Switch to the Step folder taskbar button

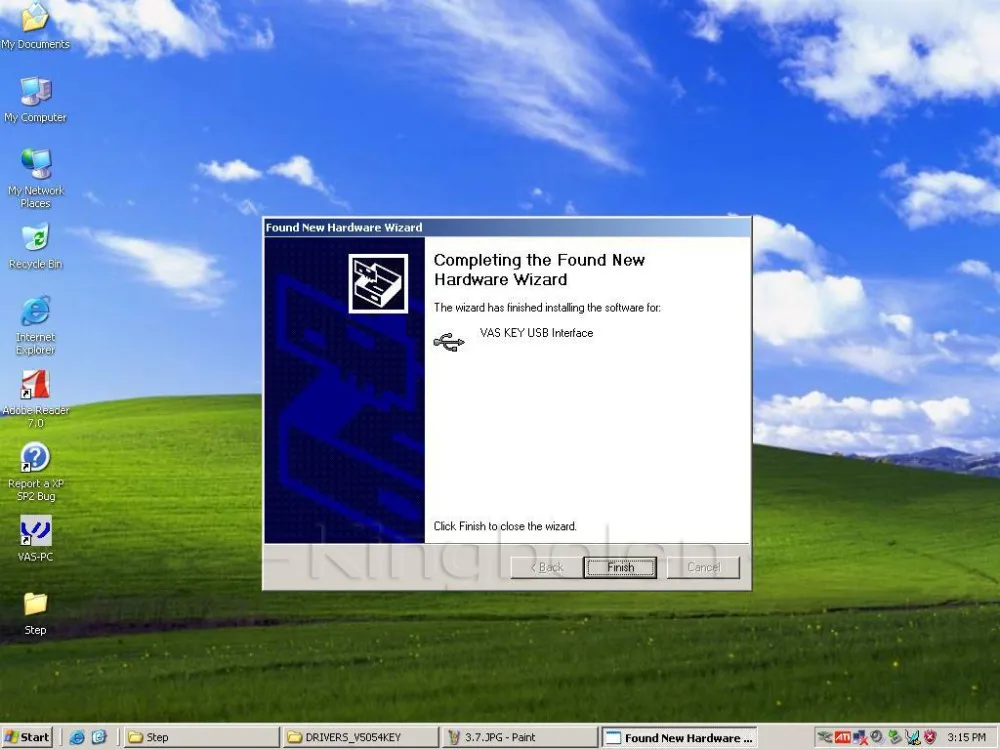[x=200, y=737]
